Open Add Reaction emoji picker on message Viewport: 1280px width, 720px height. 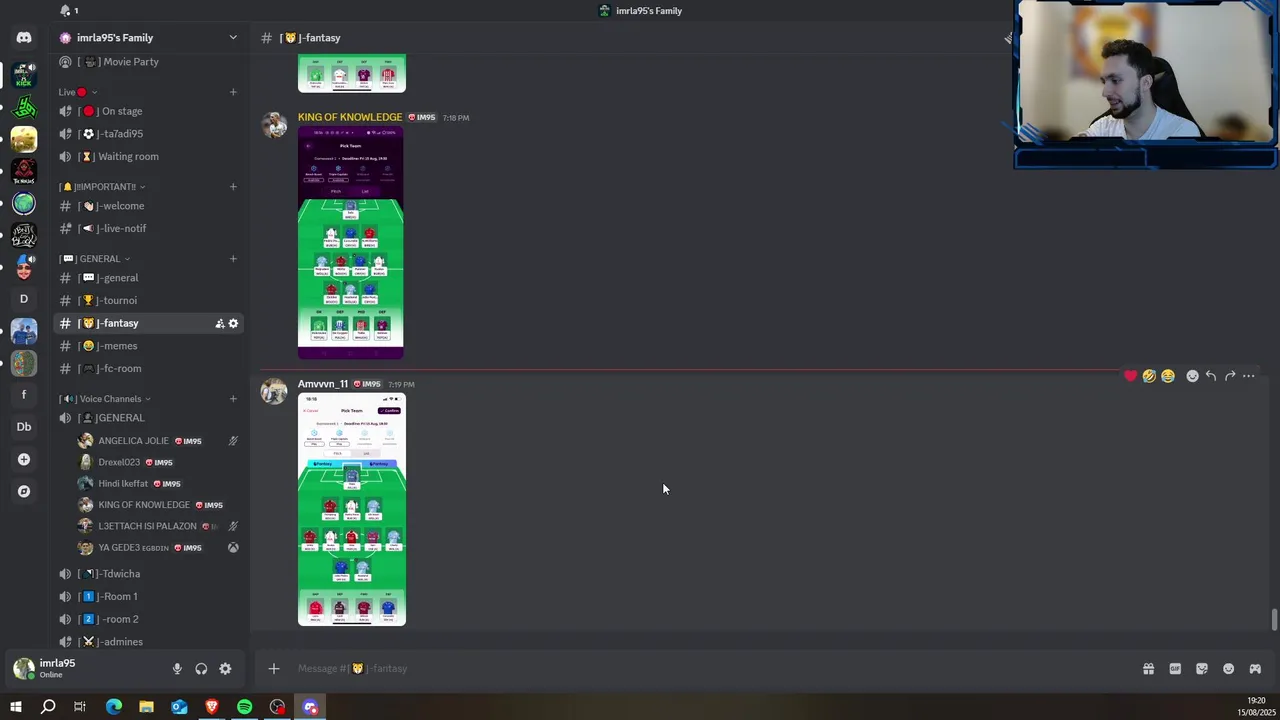coord(1192,376)
